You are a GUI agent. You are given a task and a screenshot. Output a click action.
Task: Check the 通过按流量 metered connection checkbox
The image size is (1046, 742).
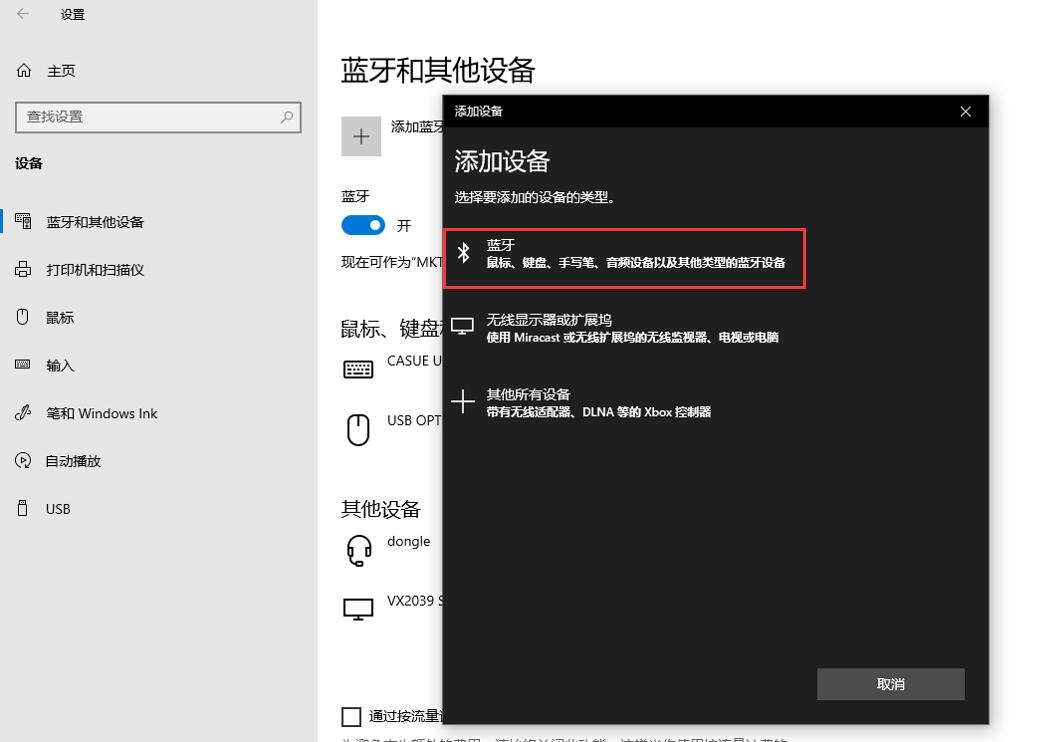pos(352,717)
